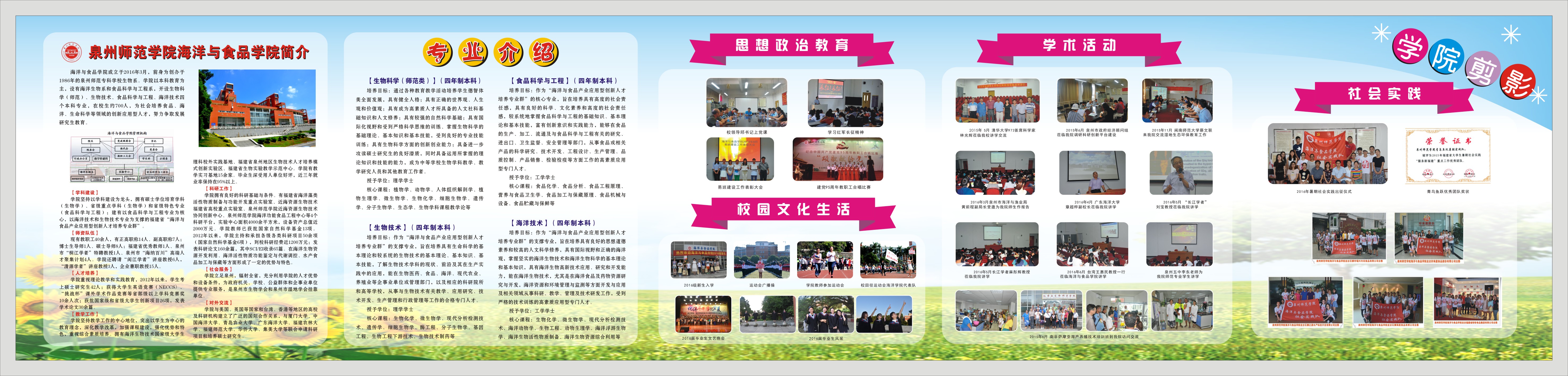Click the yellow circle with 专
The width and height of the screenshot is (1568, 376).
(438, 52)
